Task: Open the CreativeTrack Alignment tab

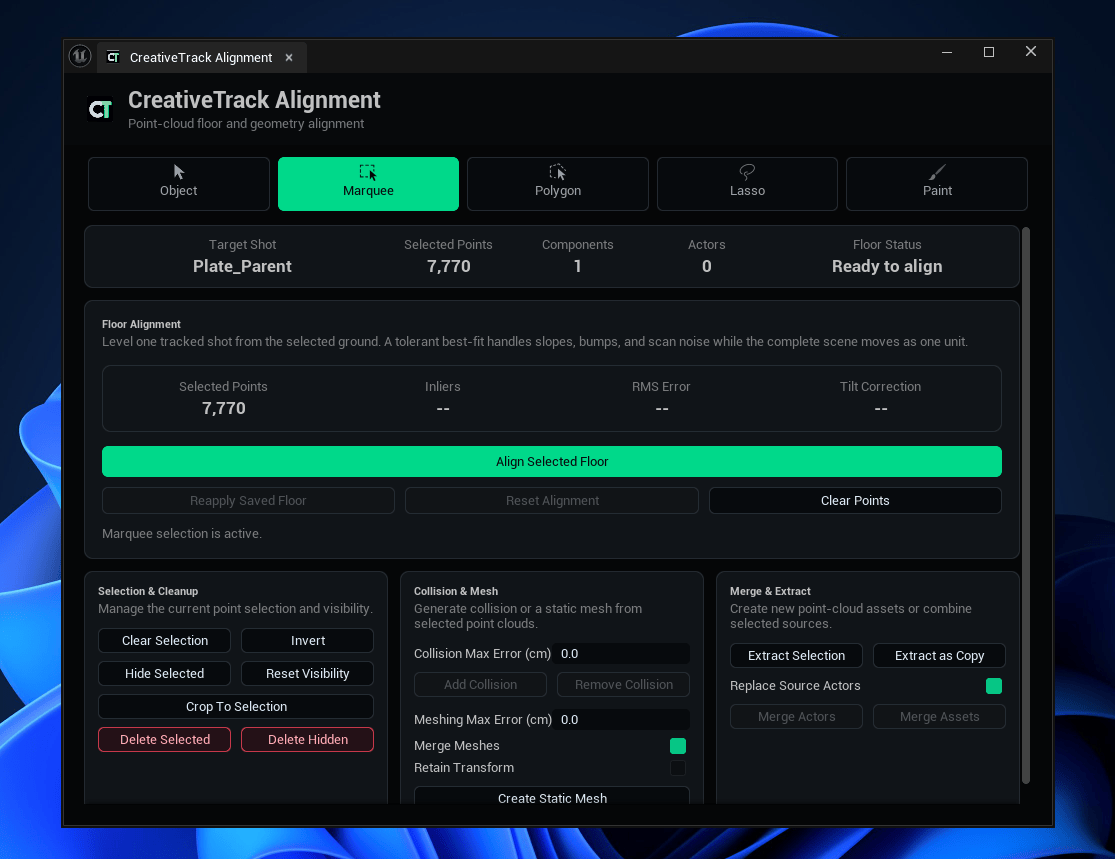Action: pyautogui.click(x=201, y=58)
